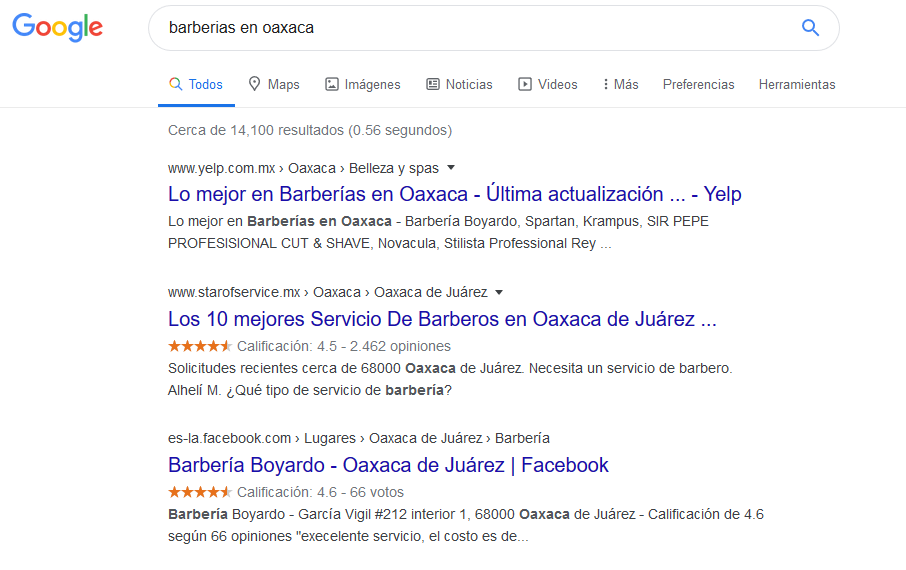Click the Yelp result snippet text
The height and width of the screenshot is (570, 906).
[x=439, y=232]
